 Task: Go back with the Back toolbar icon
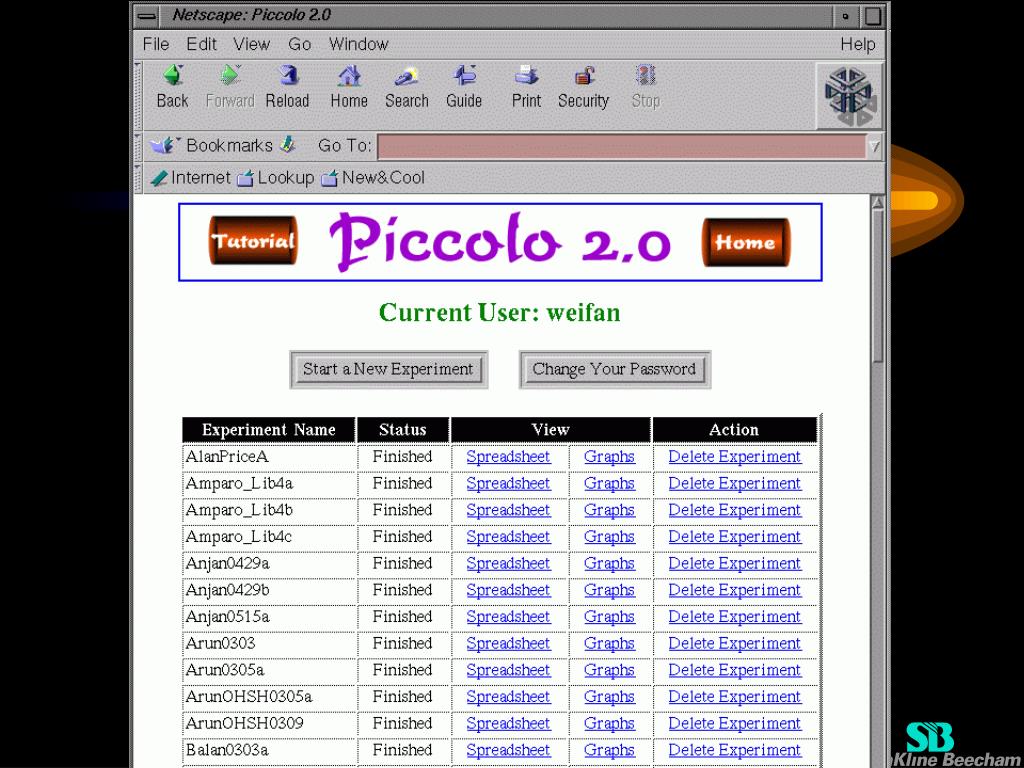click(172, 87)
